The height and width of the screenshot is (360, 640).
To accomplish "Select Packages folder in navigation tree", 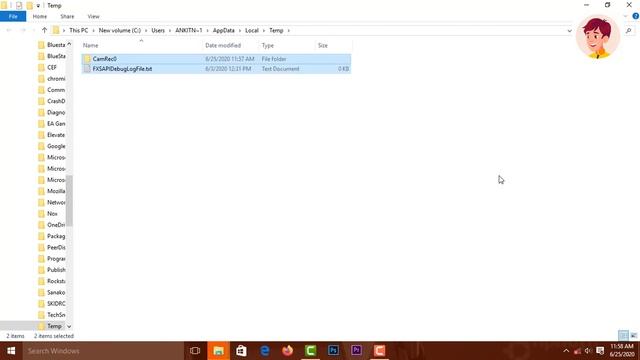I will click(52, 236).
